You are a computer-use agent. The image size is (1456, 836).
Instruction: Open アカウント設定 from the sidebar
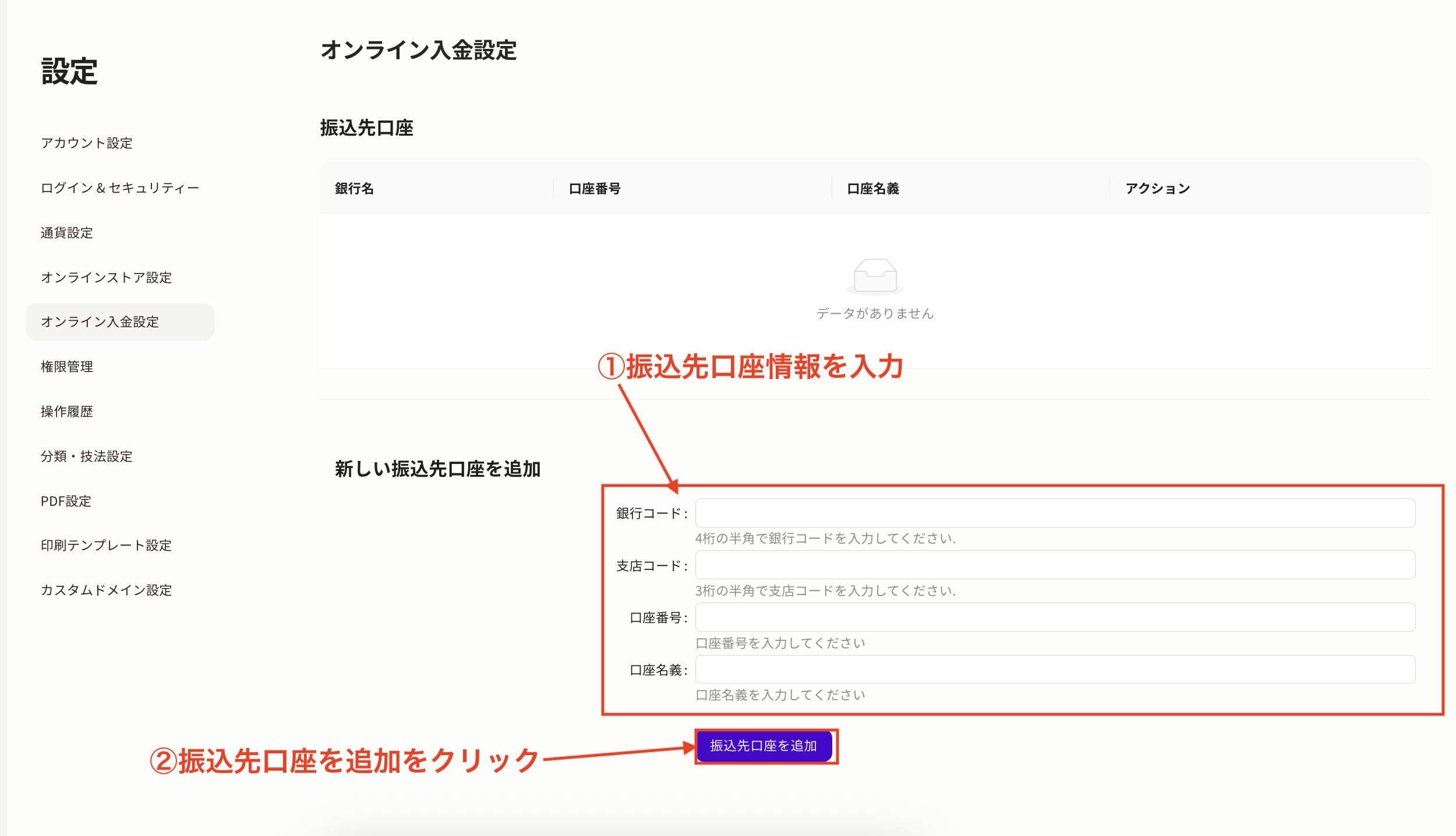click(86, 143)
